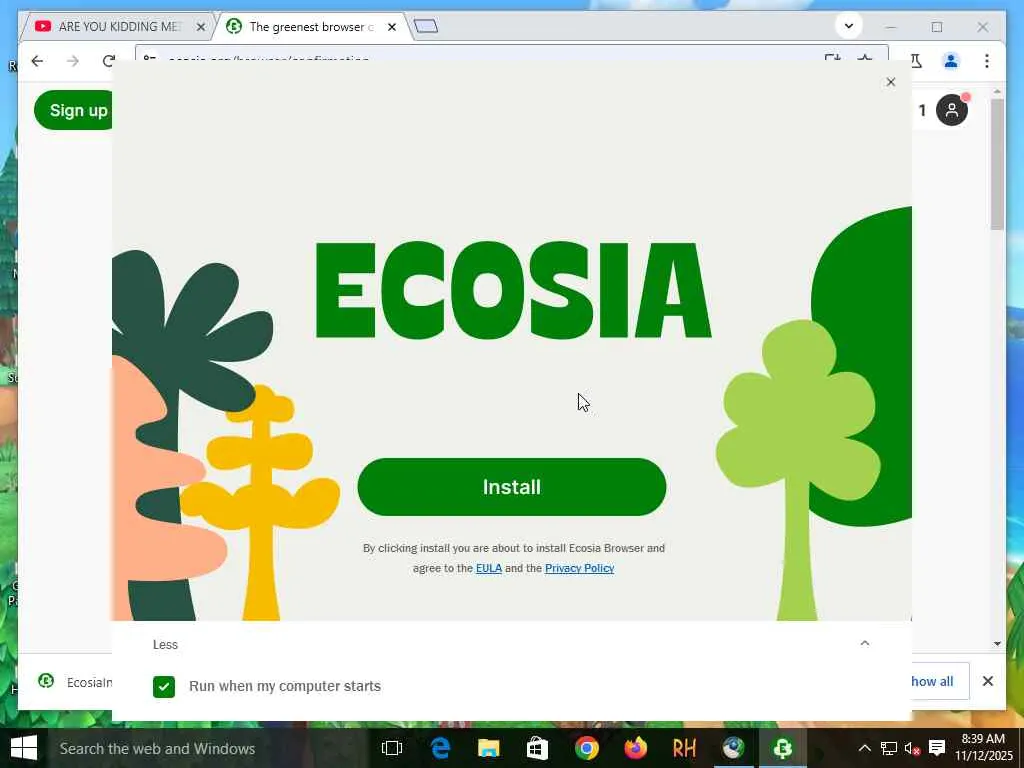Switch to ARE YOU KIDDING ME tab

(x=119, y=27)
